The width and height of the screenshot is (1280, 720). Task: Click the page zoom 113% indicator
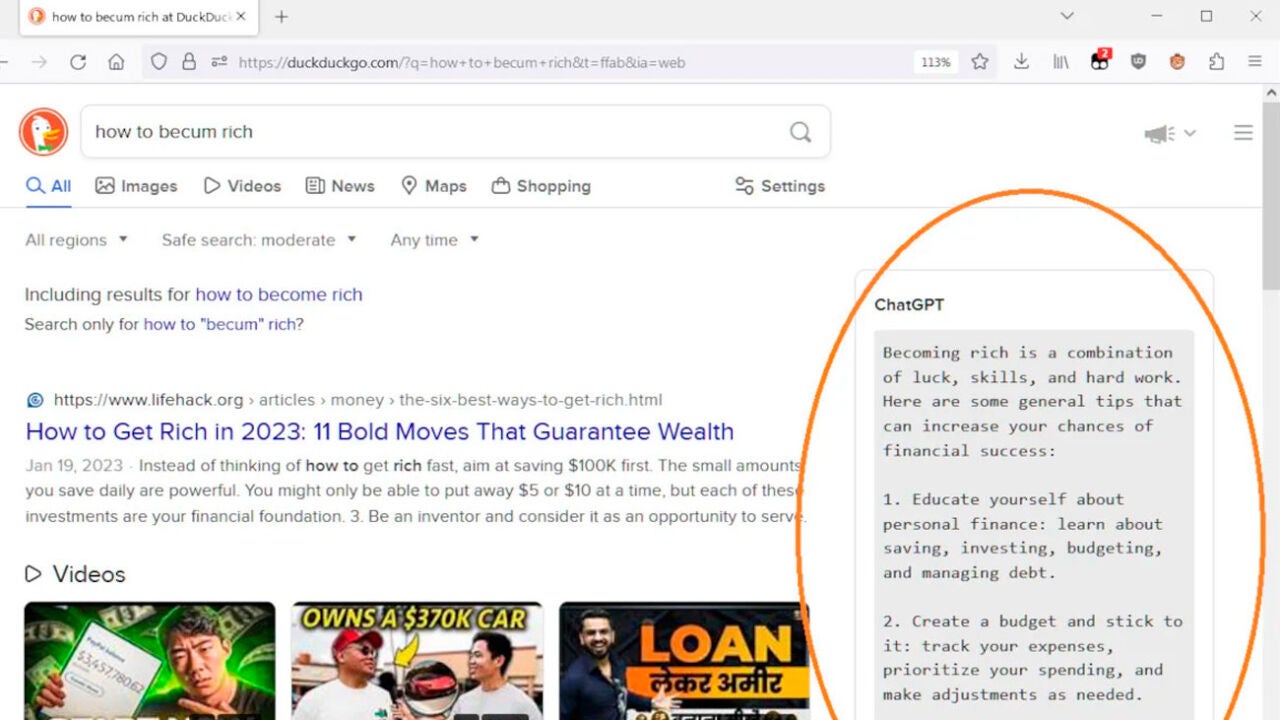pos(935,62)
